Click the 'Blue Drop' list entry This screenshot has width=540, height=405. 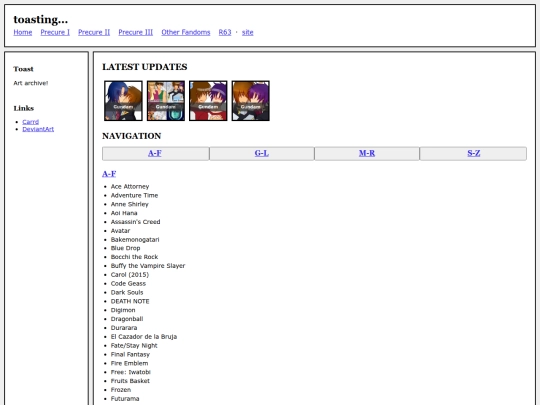(x=125, y=248)
